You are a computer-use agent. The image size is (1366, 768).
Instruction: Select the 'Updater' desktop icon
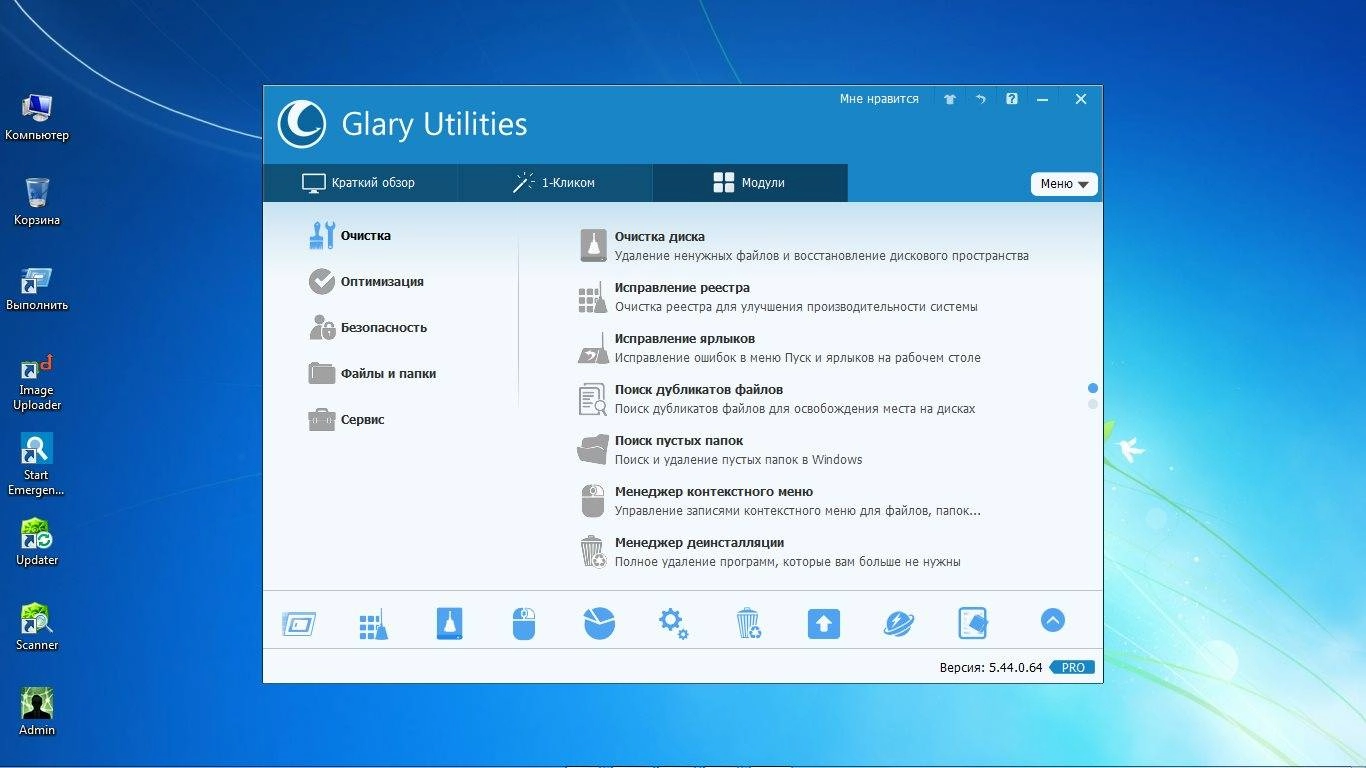coord(37,543)
